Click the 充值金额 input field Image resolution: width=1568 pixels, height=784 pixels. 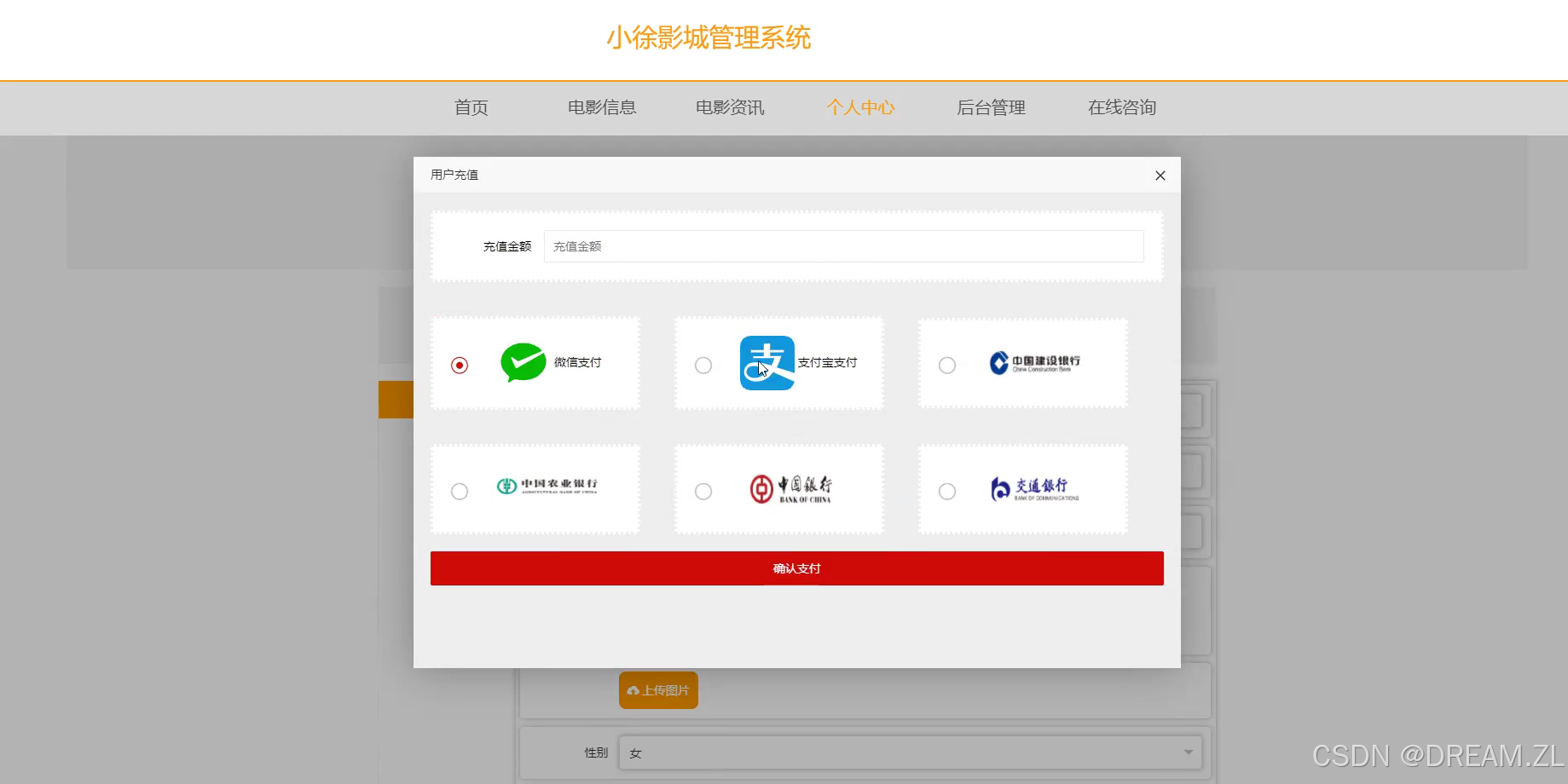(843, 246)
